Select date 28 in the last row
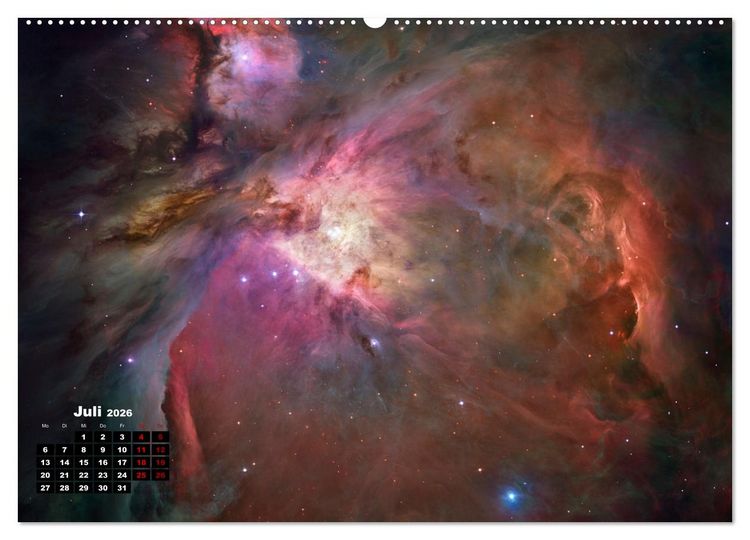This screenshot has width=750, height=540. coord(65,488)
